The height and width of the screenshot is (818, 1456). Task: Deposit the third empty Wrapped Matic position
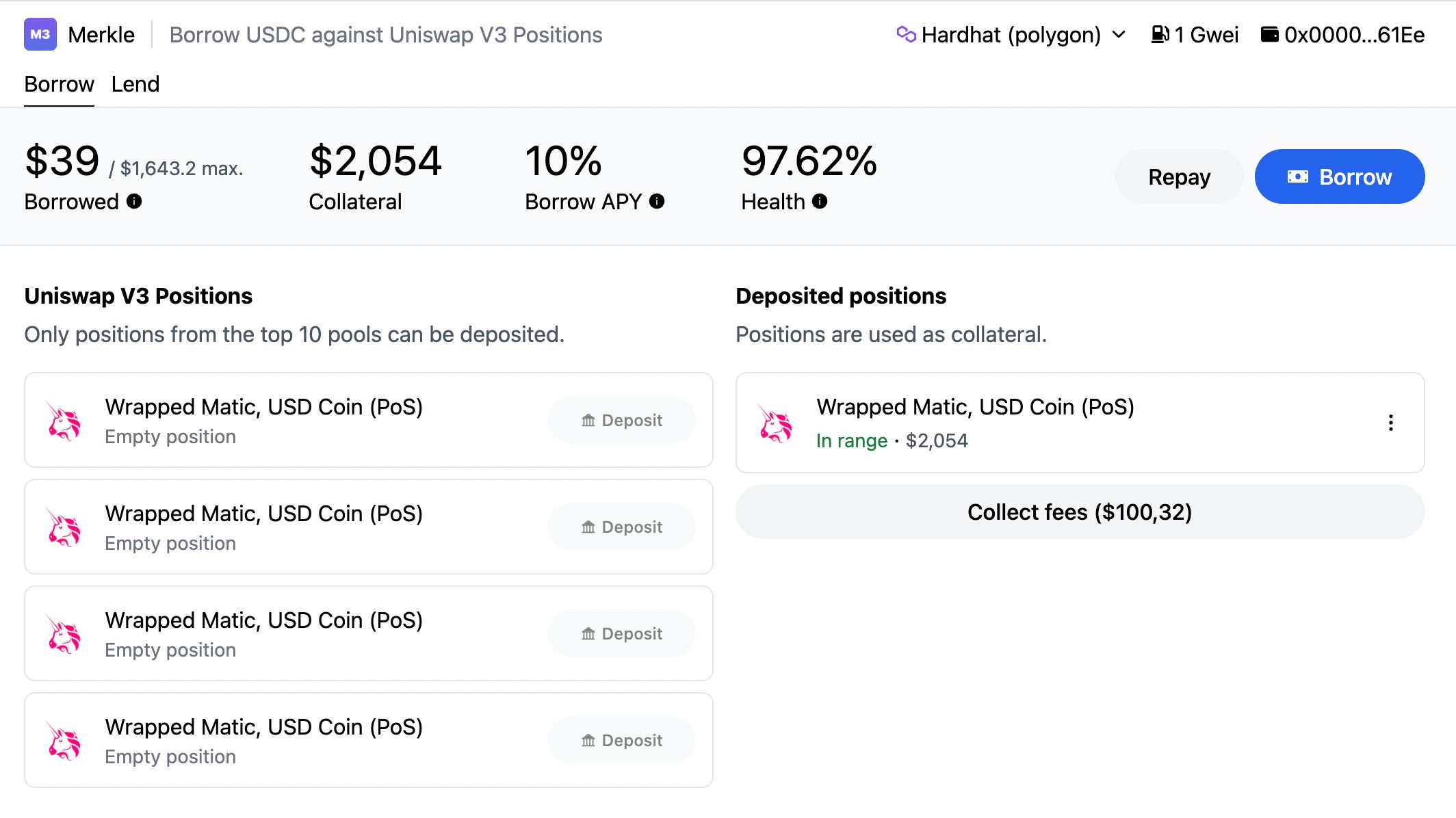(621, 633)
